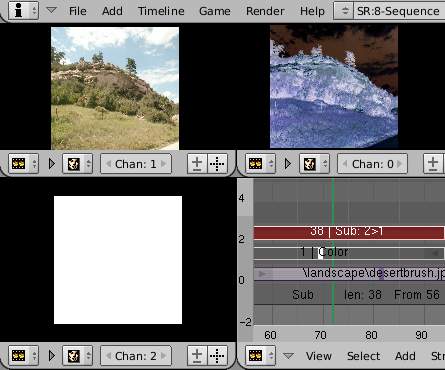The image size is (445, 370).
Task: Toggle menu triangle in the Chan: 2 header
Action: click(x=52, y=356)
